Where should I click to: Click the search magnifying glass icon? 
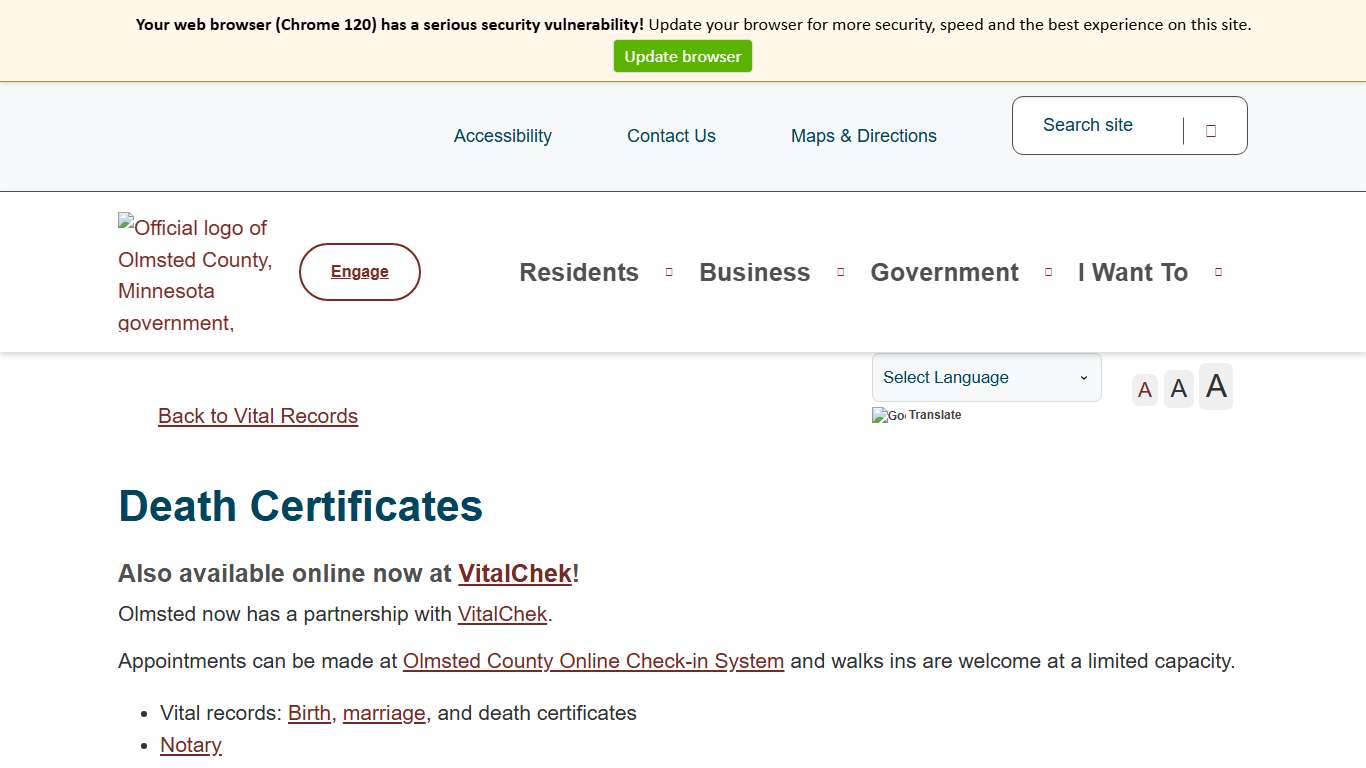point(1211,129)
